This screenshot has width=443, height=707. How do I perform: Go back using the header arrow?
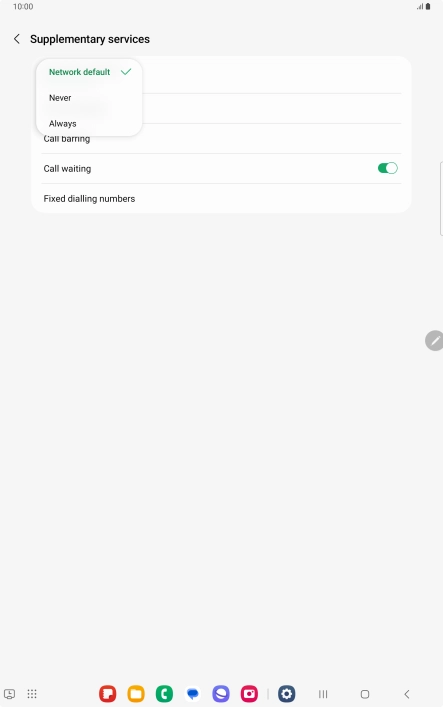17,39
